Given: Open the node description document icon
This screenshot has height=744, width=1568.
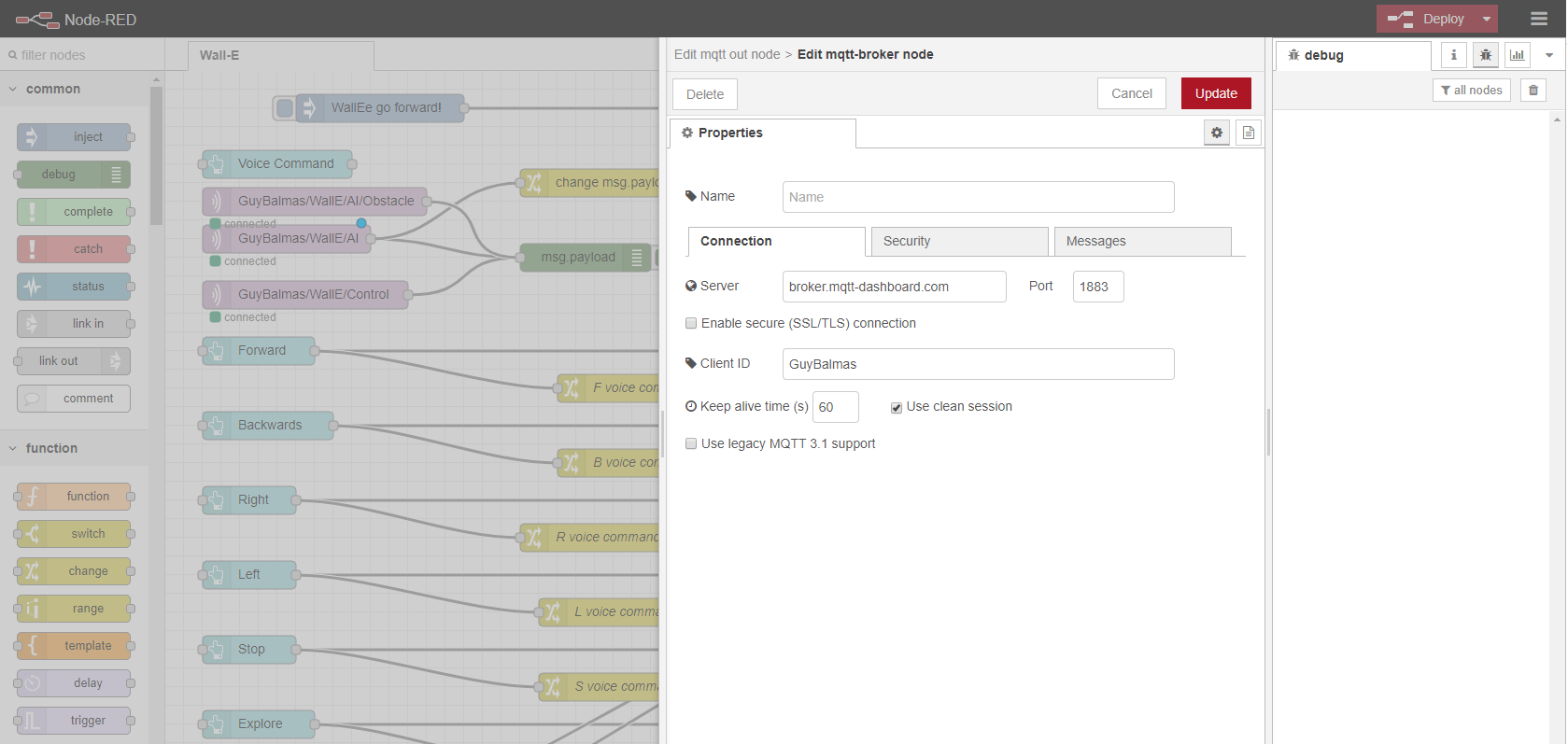Looking at the screenshot, I should pos(1249,133).
